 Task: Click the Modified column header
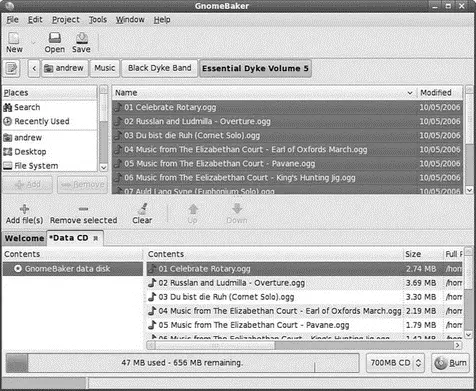(439, 93)
